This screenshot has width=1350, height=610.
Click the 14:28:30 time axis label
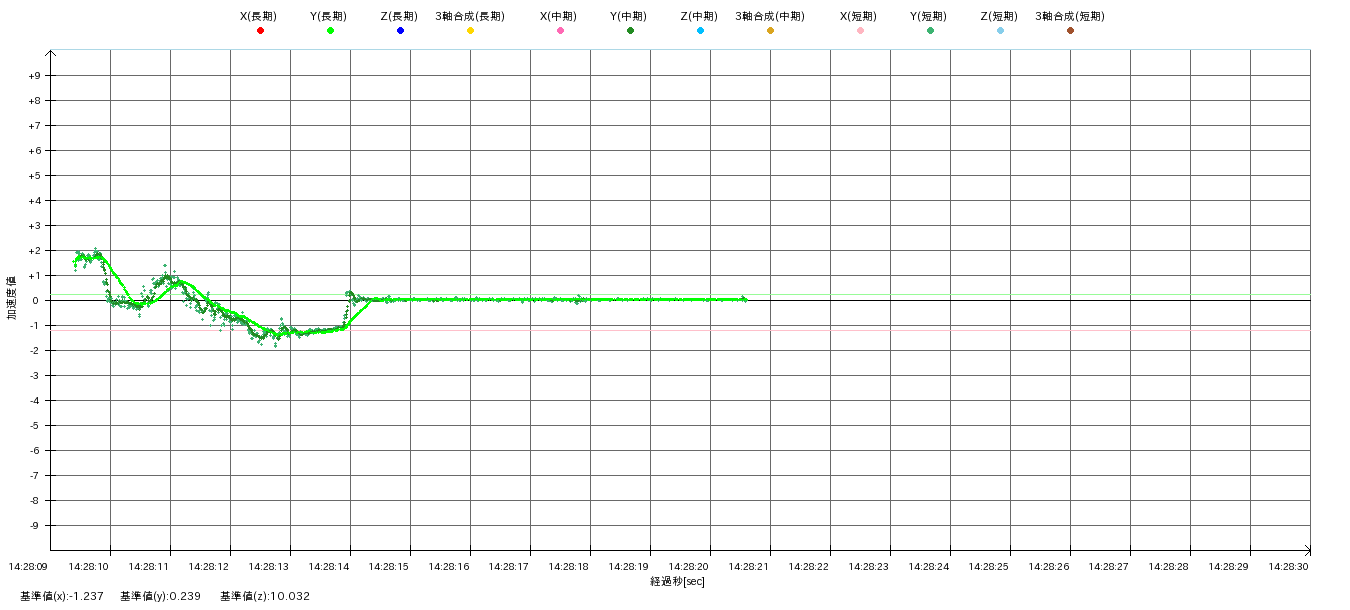pyautogui.click(x=1289, y=567)
